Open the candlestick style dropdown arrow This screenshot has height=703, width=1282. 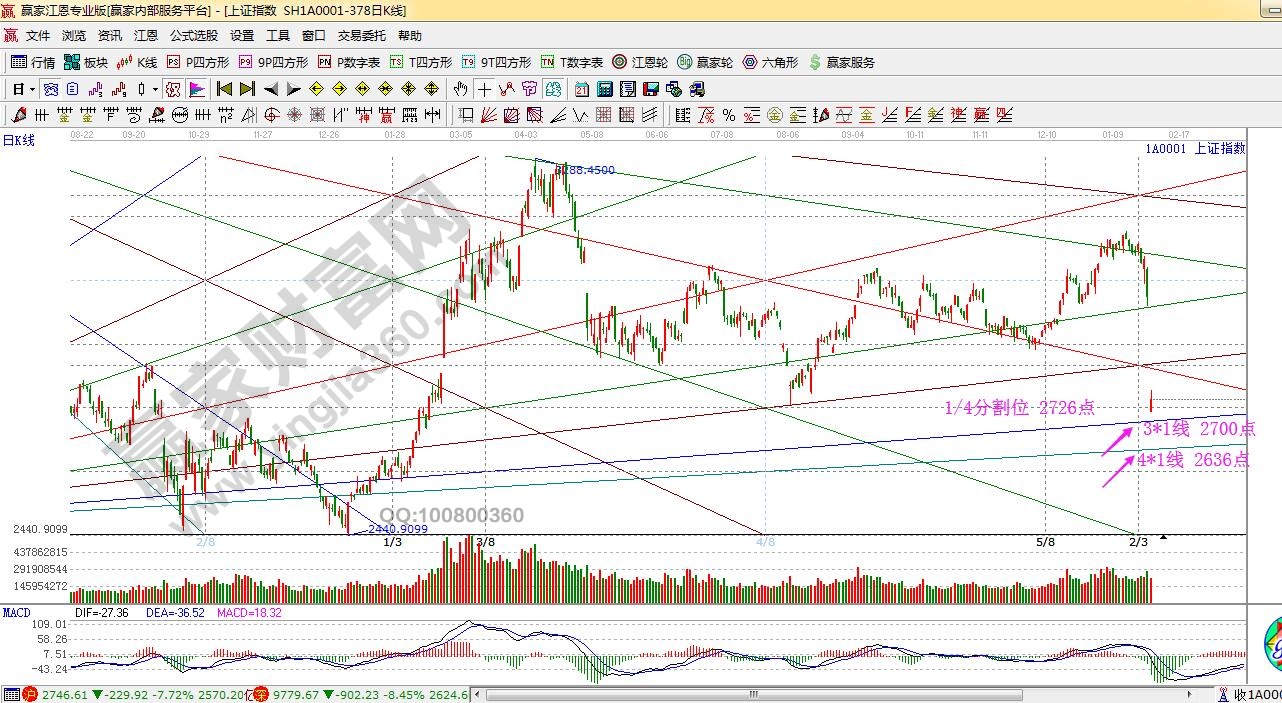pos(155,89)
